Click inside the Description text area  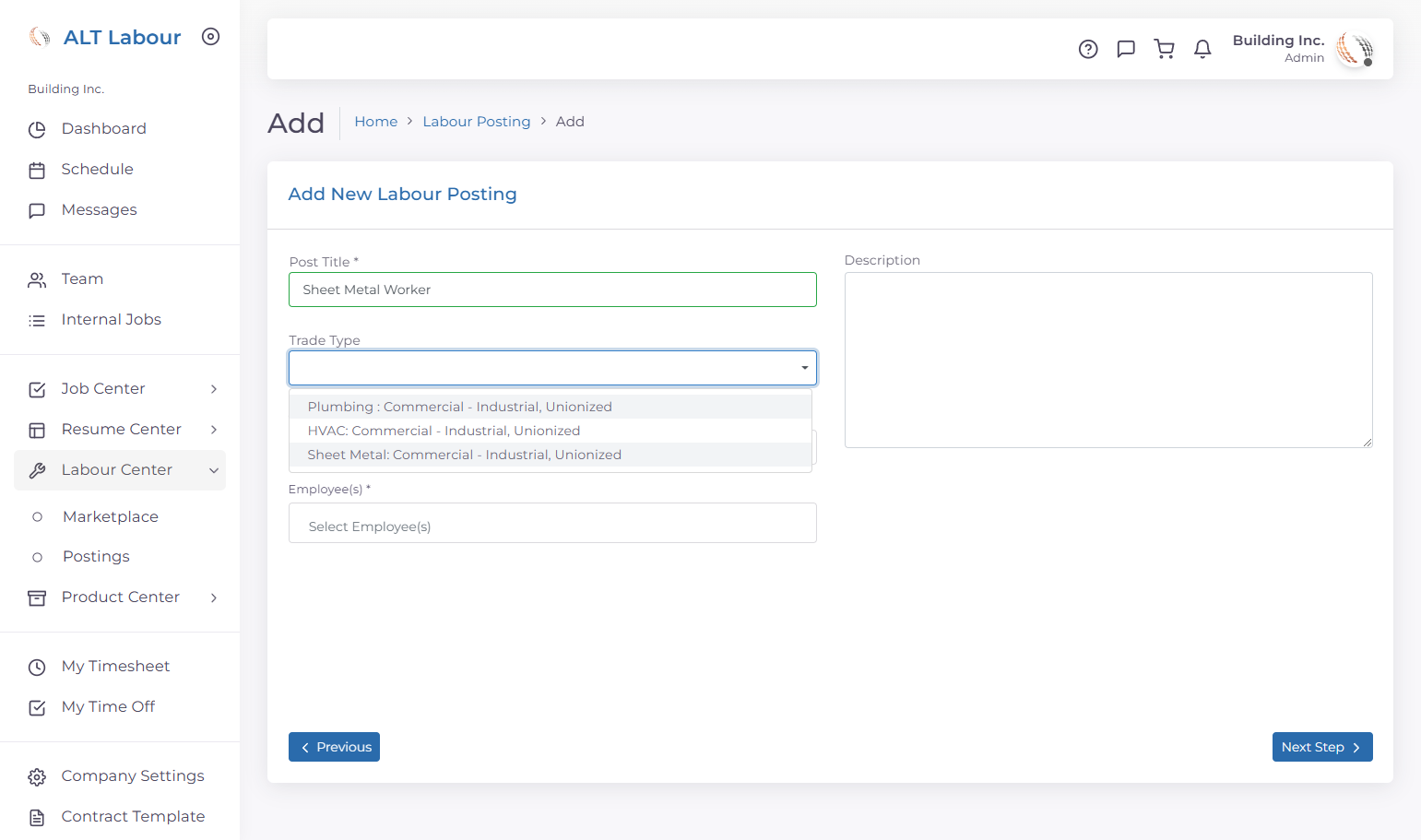coord(1108,360)
